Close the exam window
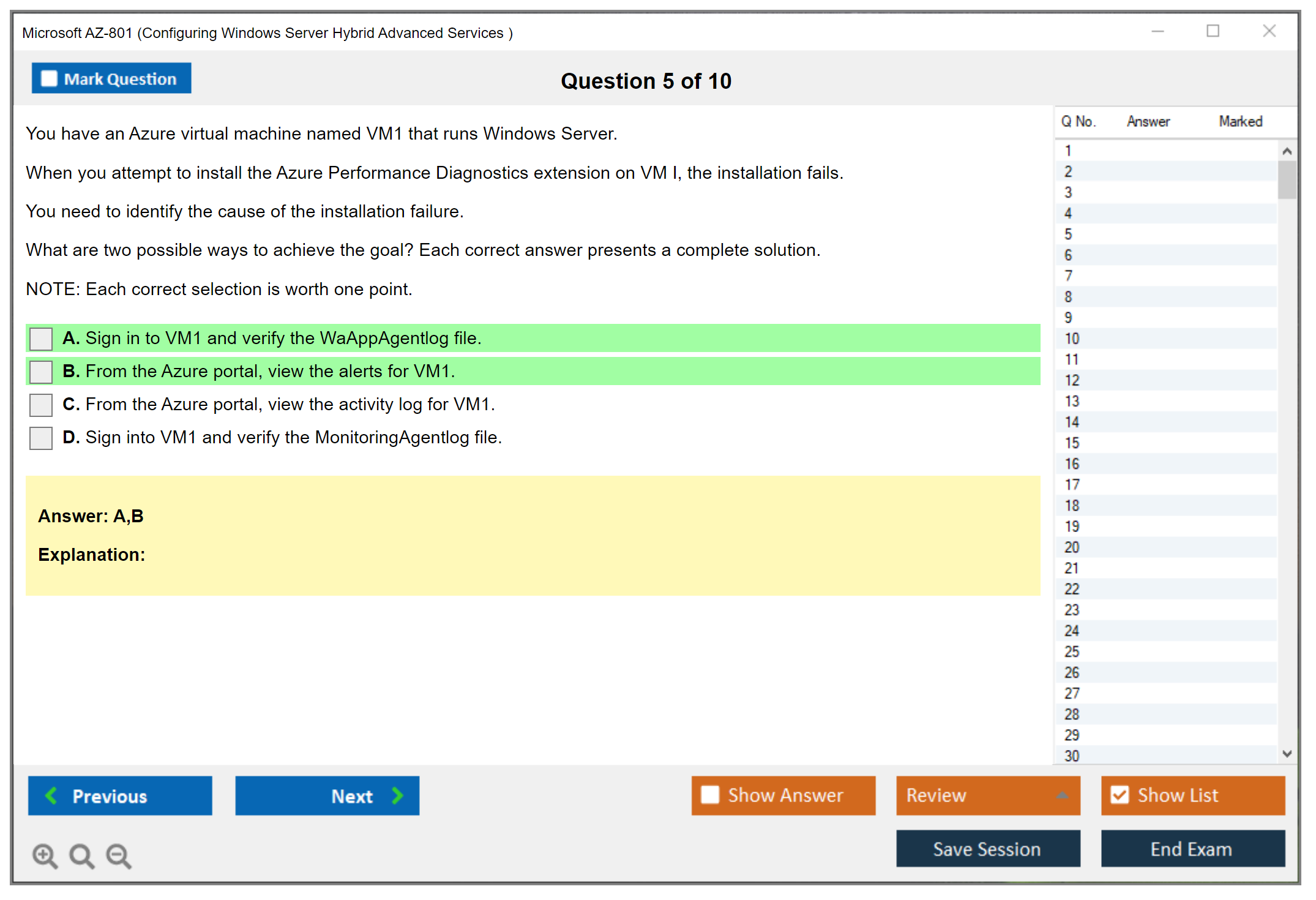This screenshot has width=1316, height=900. 1269,31
